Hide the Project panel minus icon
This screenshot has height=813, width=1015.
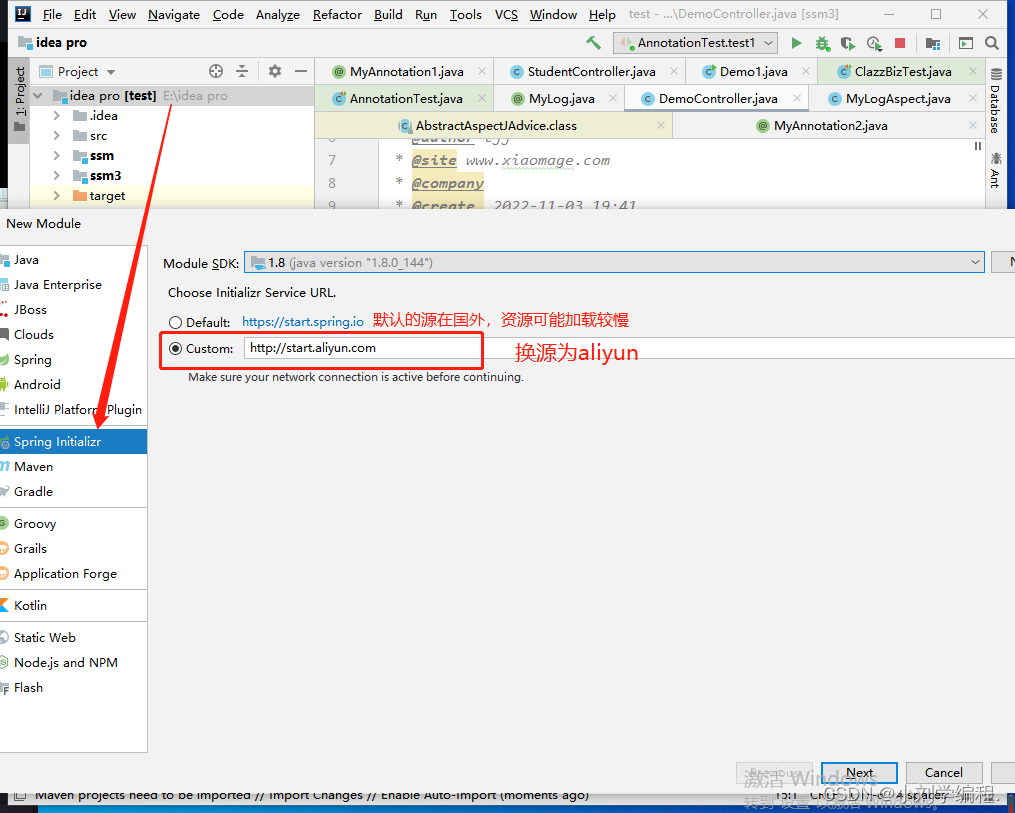tap(301, 71)
